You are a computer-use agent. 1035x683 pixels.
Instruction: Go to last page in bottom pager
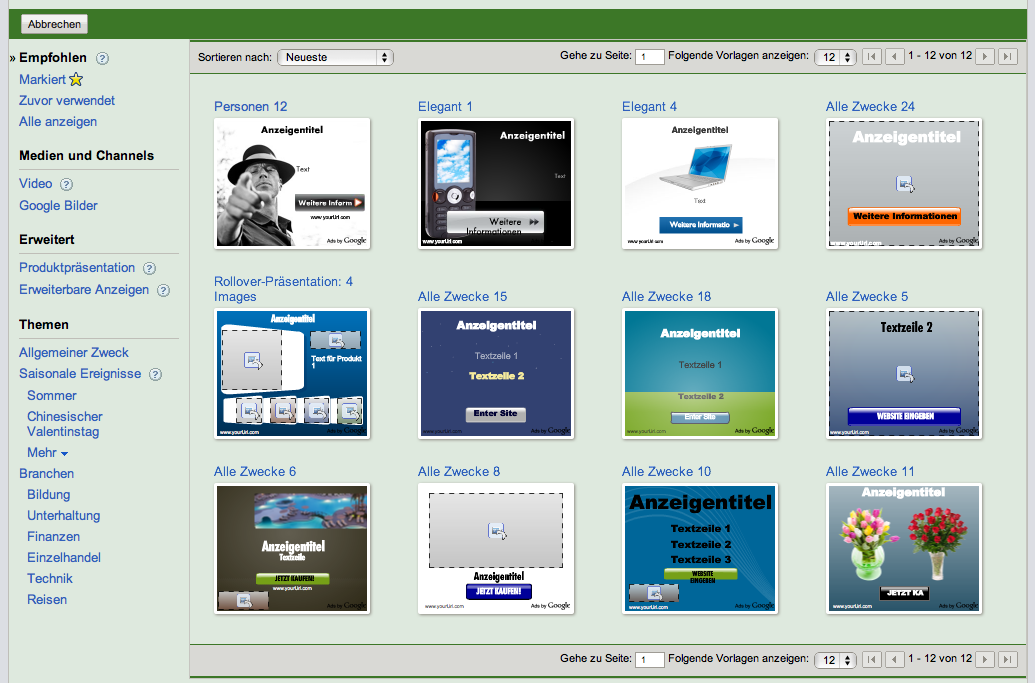pos(1007,659)
